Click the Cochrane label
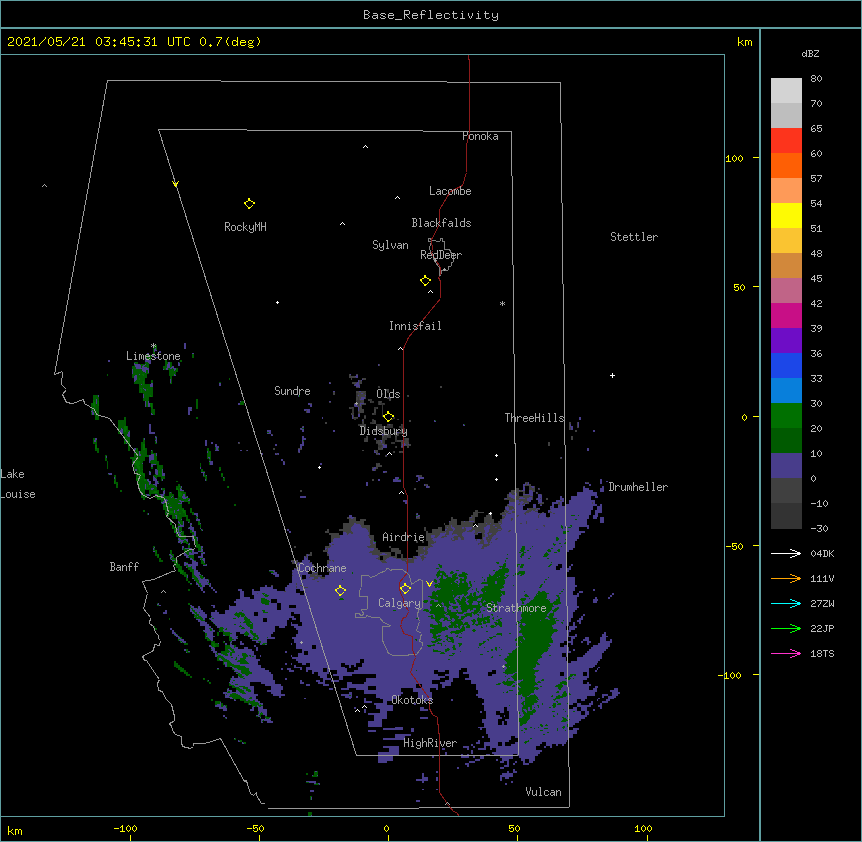Viewport: 862px width, 842px height. click(322, 568)
